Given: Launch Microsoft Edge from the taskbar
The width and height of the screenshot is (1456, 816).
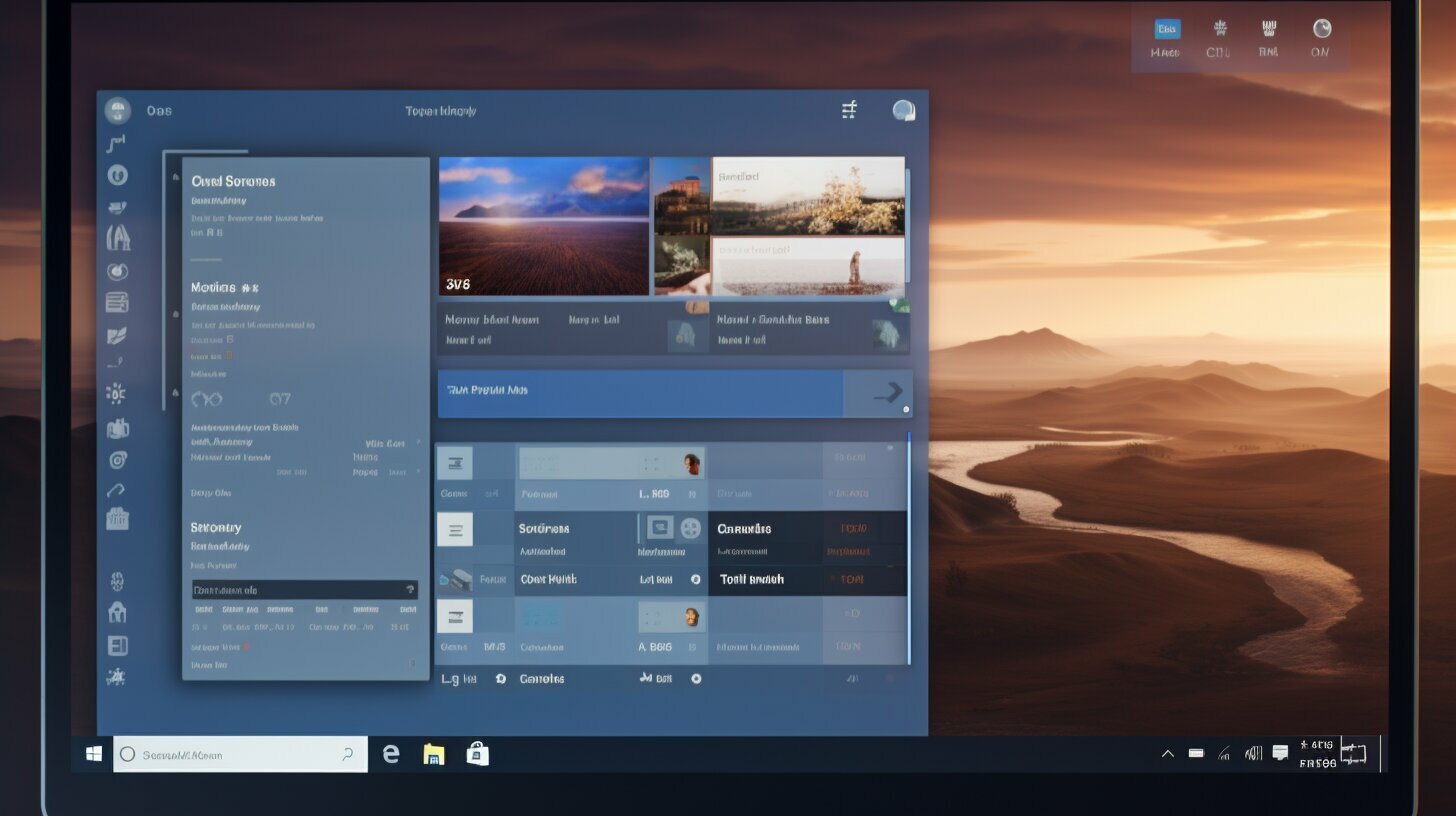Looking at the screenshot, I should coord(390,753).
